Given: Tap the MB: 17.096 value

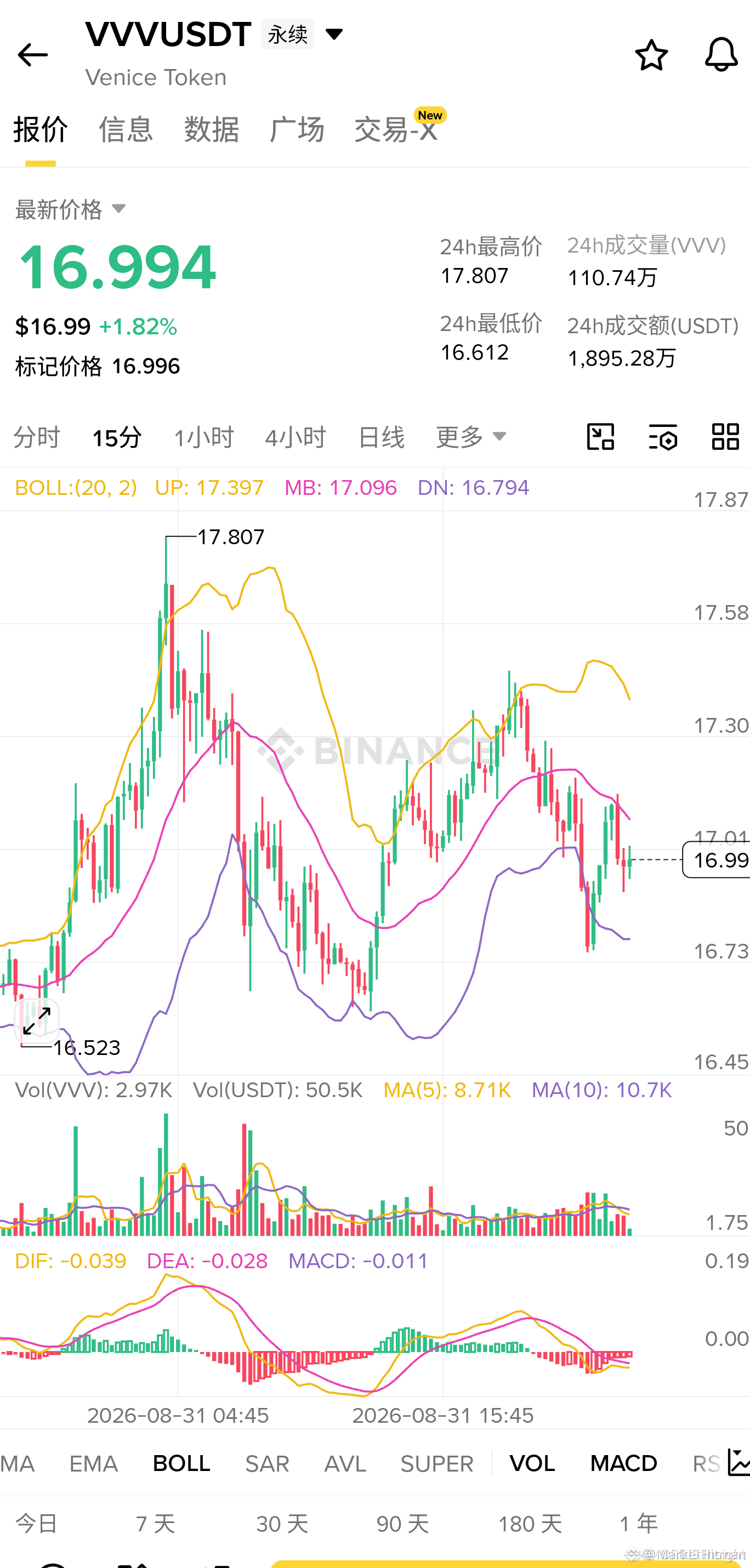Looking at the screenshot, I should [x=340, y=488].
